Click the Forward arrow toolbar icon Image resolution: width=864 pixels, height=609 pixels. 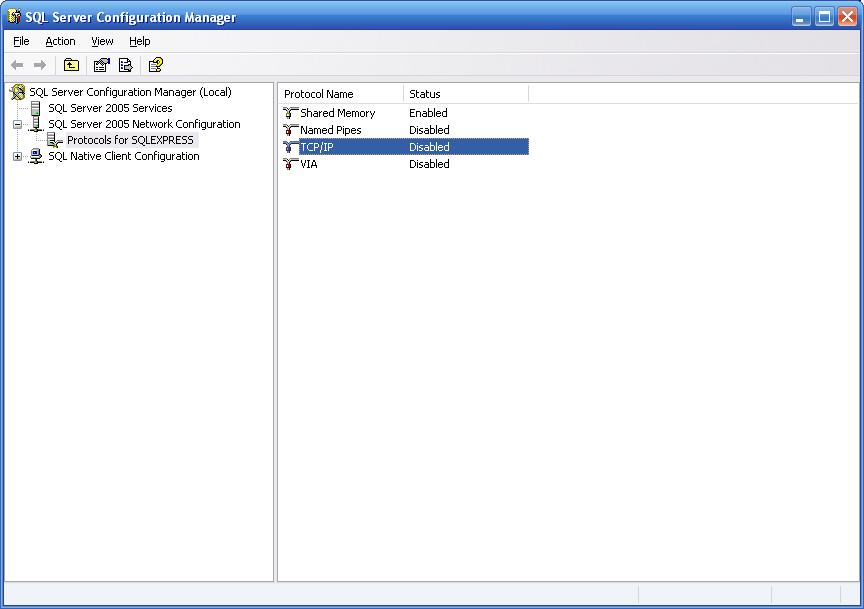tap(40, 65)
